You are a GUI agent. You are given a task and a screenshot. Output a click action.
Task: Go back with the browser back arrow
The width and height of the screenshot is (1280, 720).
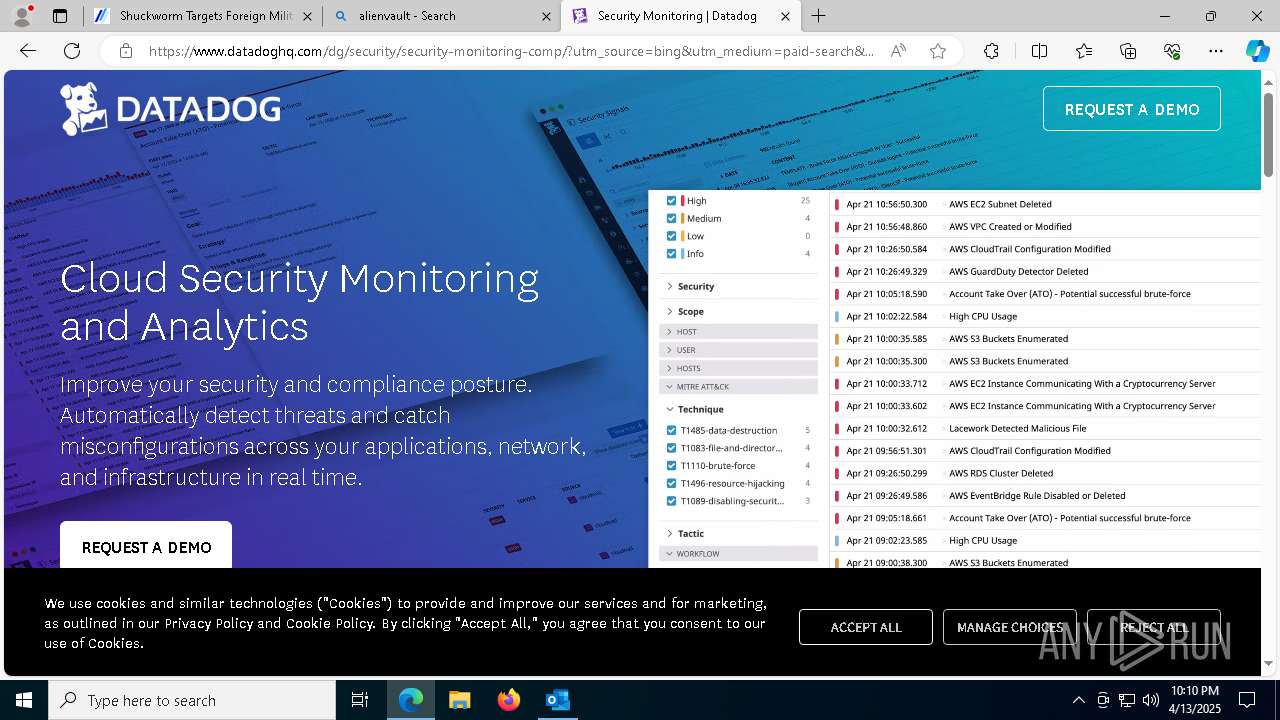point(28,51)
